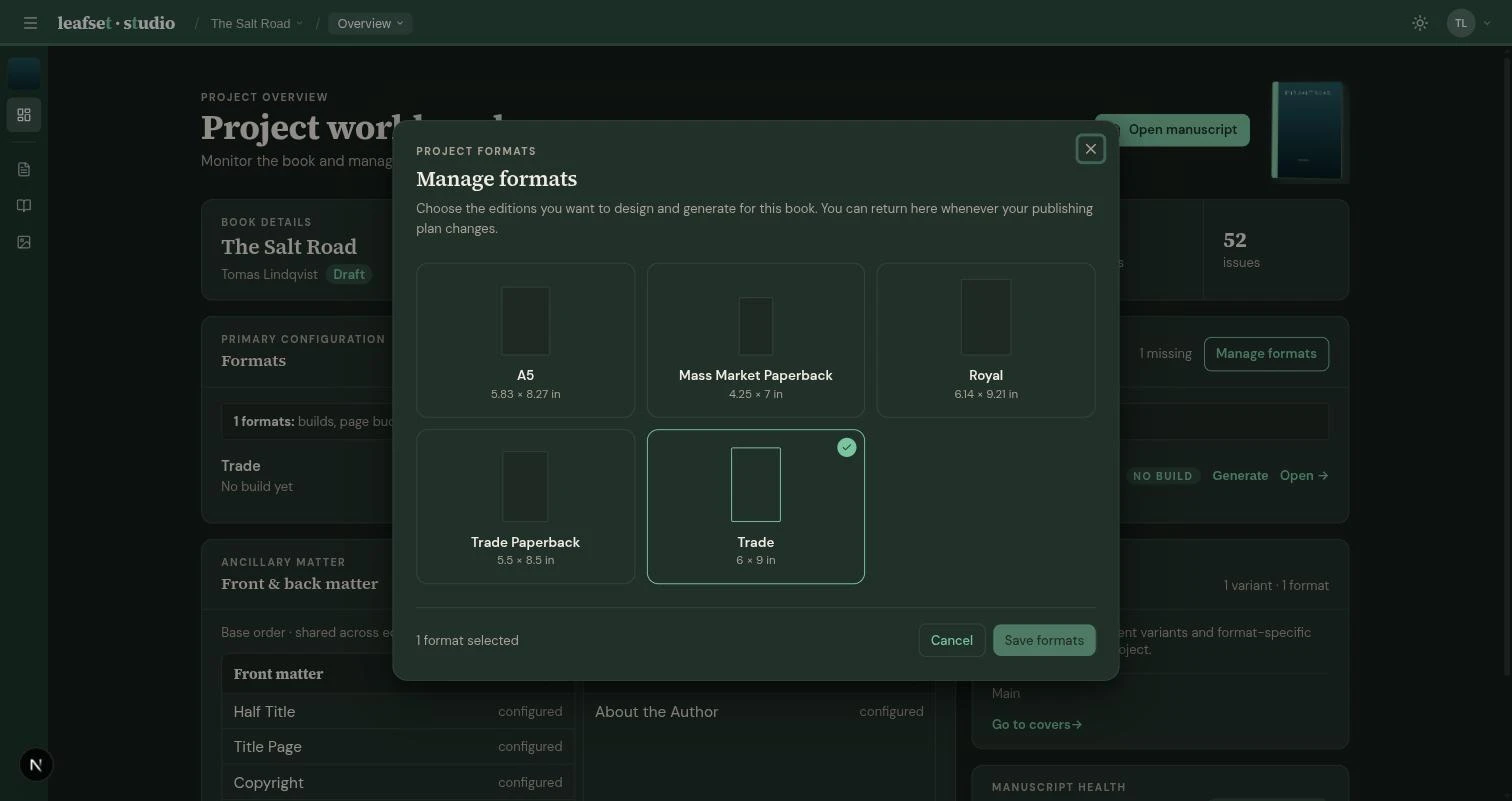Open the overview grid icon in sidebar

pyautogui.click(x=24, y=115)
